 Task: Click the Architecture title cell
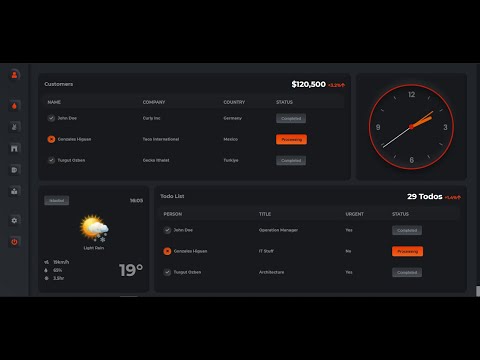271,272
